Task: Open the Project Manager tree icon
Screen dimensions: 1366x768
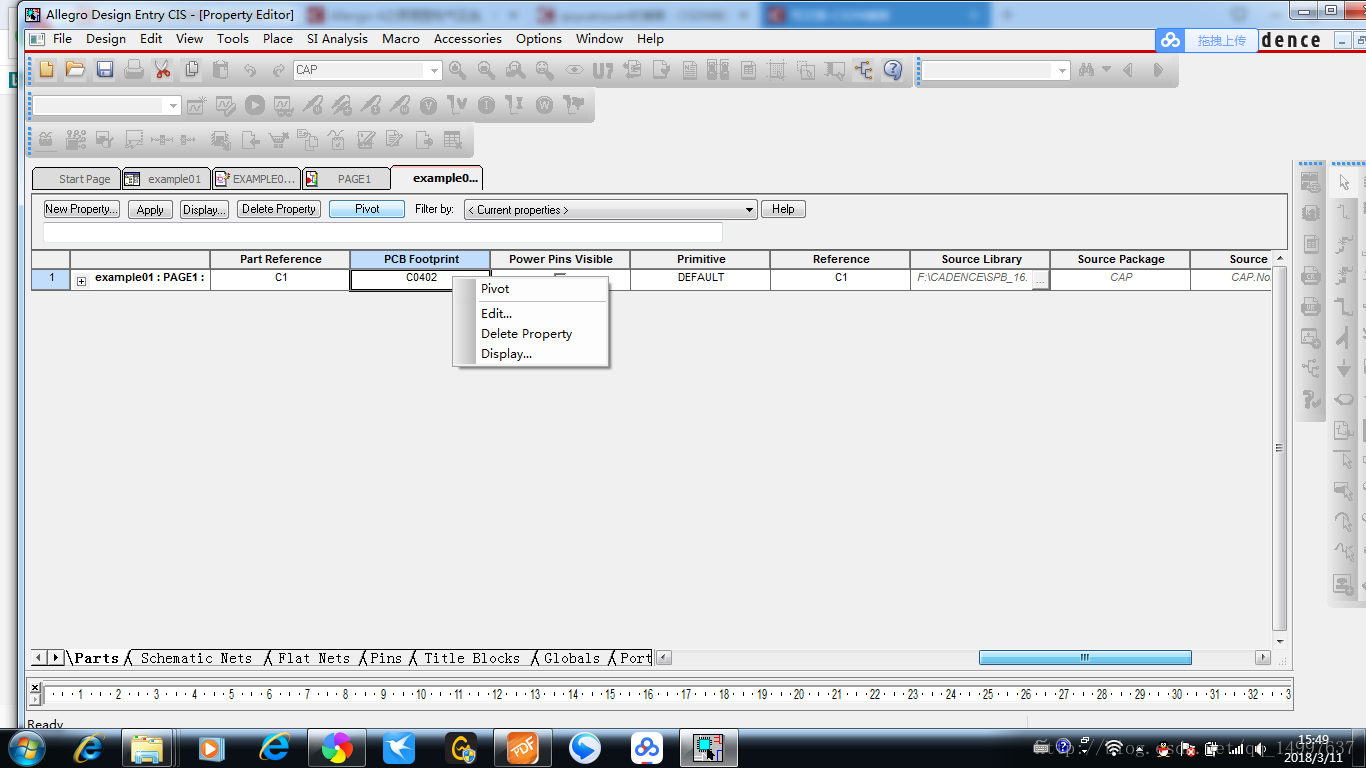Action: point(864,70)
